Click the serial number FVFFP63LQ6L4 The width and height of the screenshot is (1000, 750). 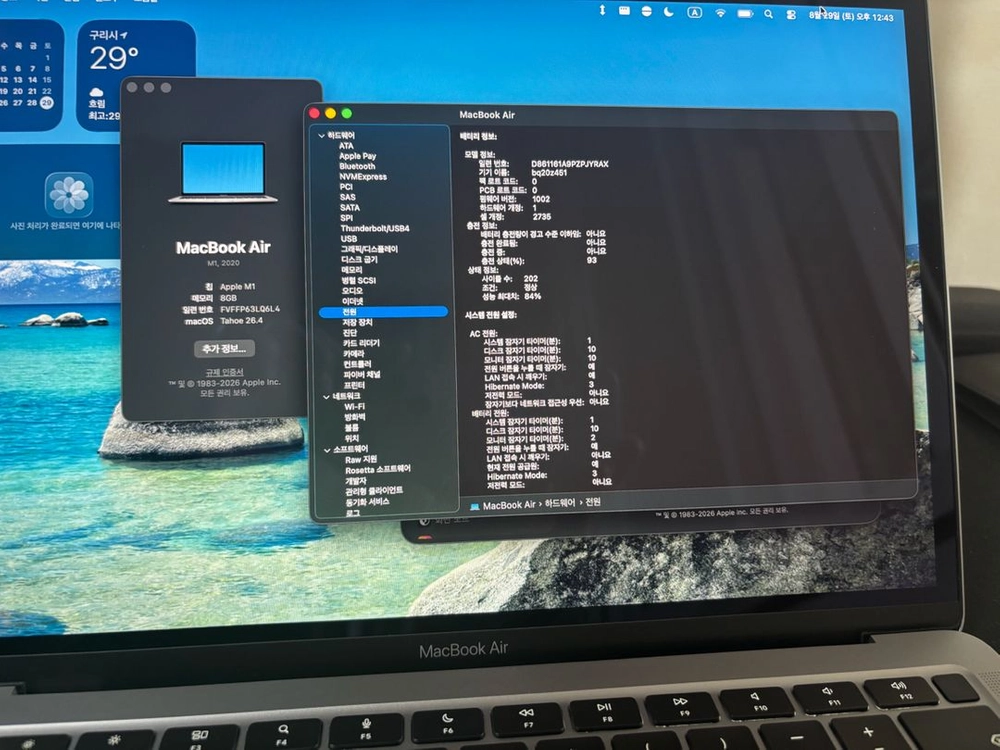point(250,309)
